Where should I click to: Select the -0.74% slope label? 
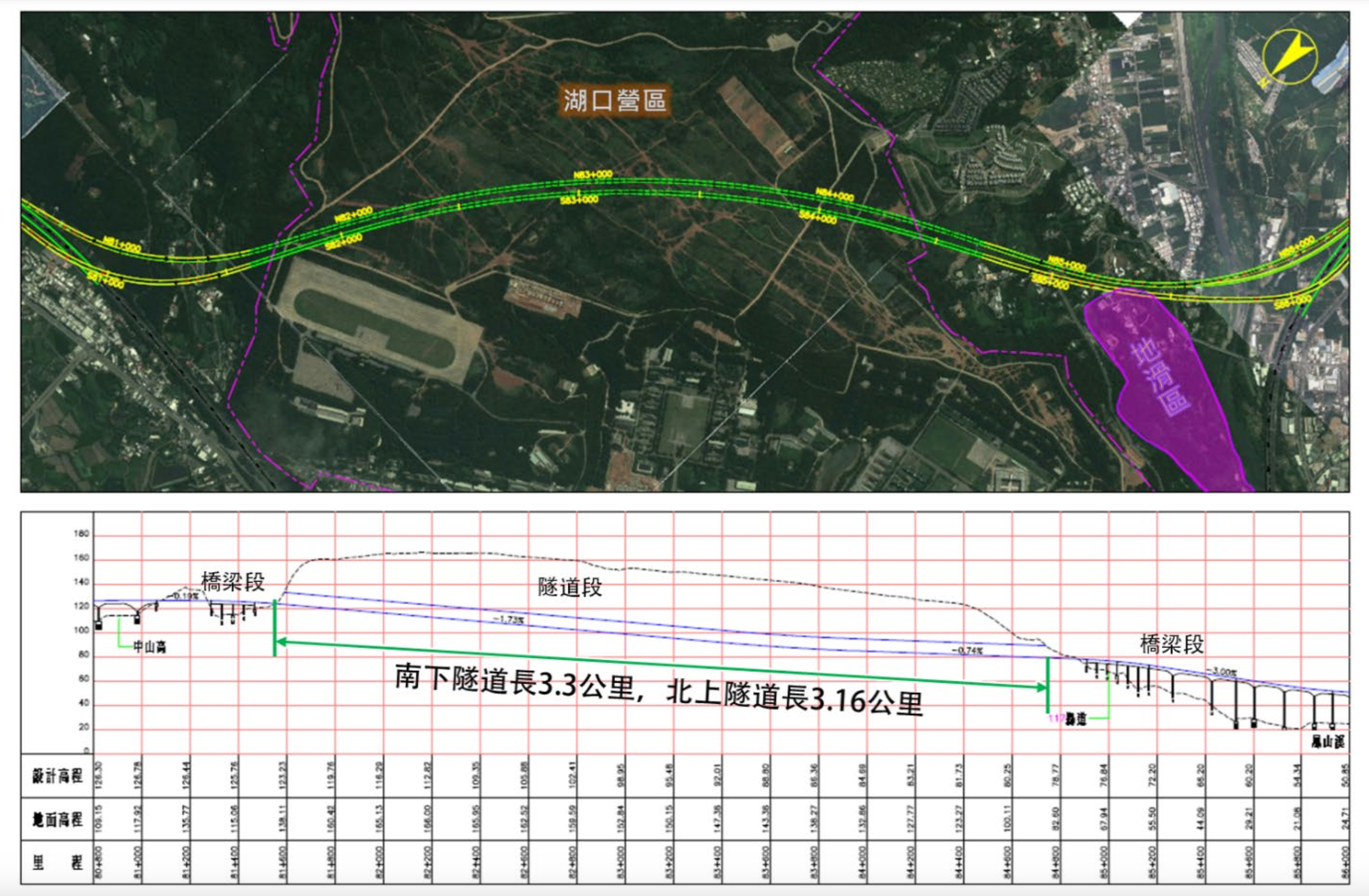[968, 650]
